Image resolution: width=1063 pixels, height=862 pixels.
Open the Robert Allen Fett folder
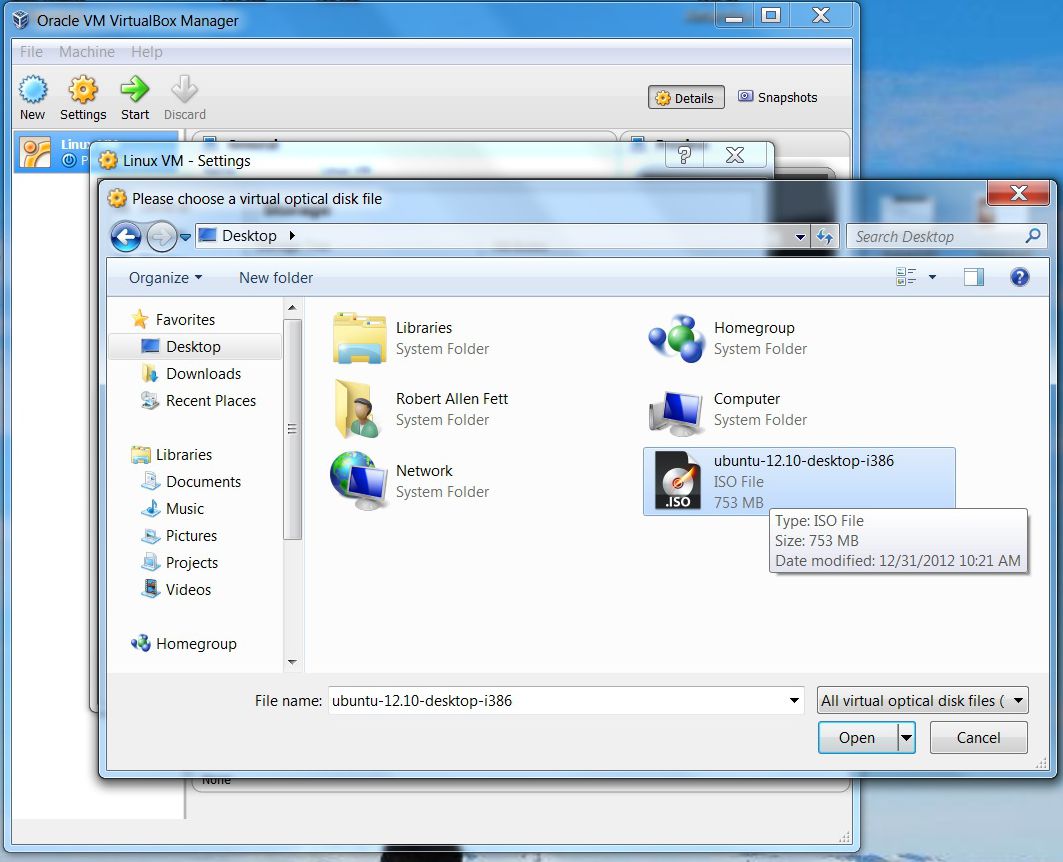click(x=422, y=409)
